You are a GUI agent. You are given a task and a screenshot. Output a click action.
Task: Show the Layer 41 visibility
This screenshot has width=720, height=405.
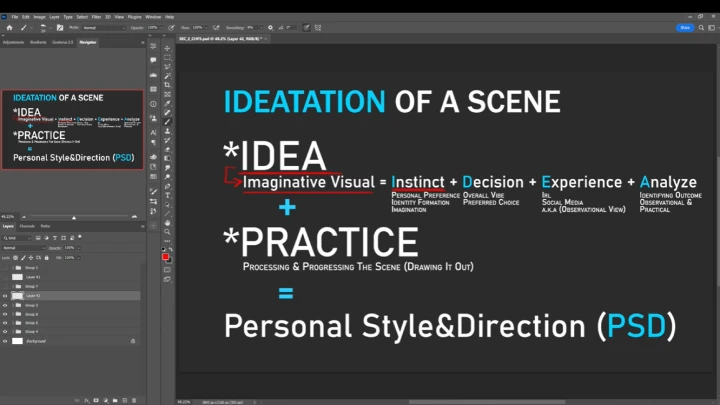[5, 277]
